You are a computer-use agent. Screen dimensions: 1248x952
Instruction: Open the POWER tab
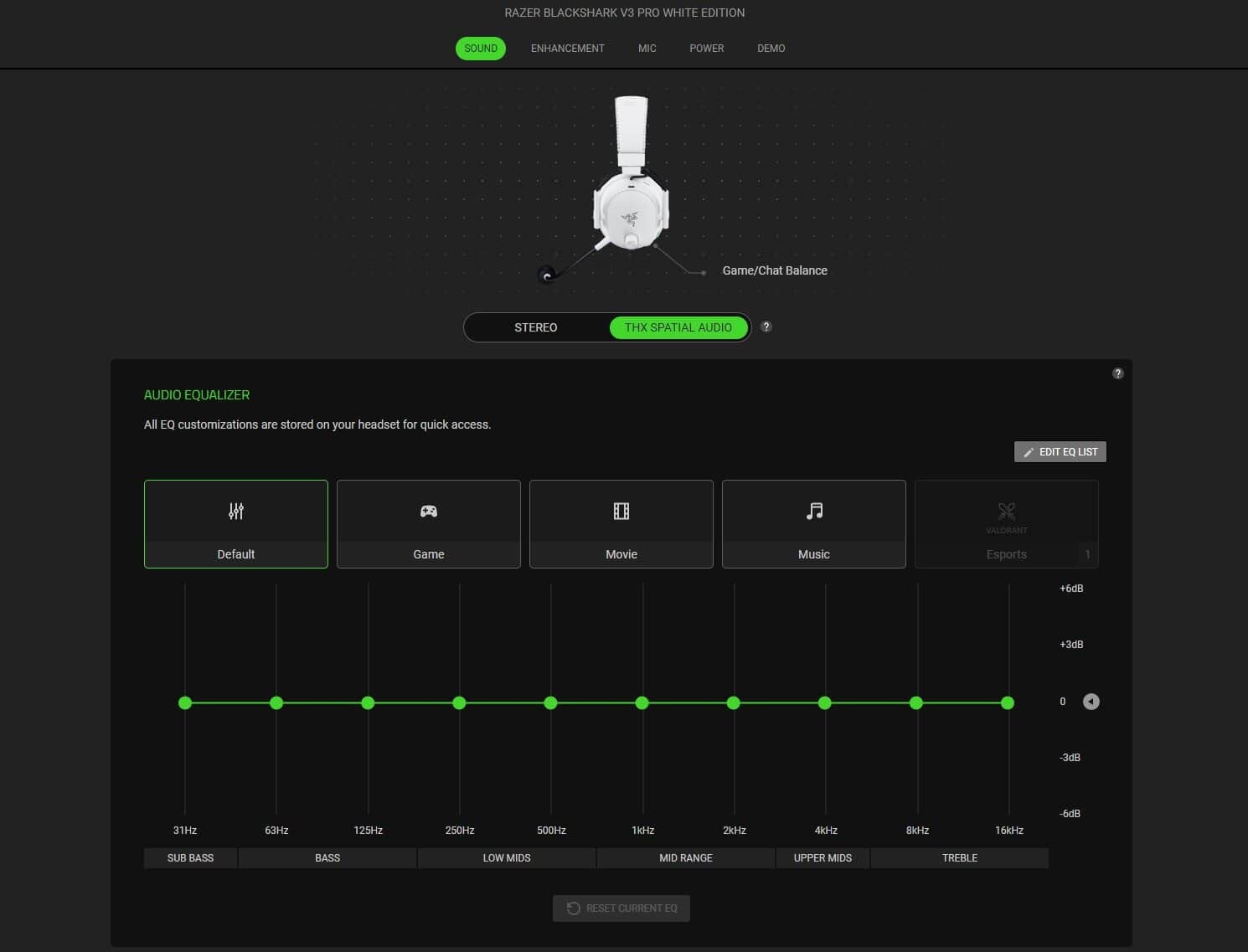click(706, 49)
